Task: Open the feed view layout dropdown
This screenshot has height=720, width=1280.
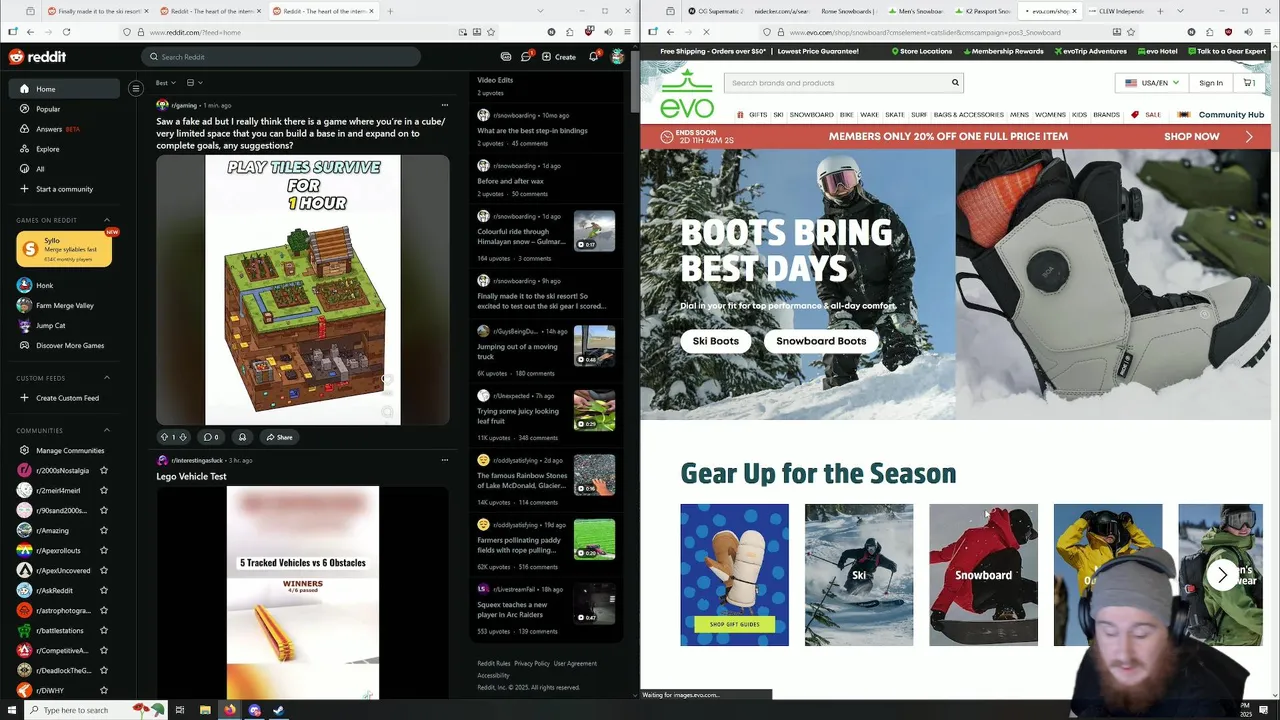Action: pyautogui.click(x=194, y=83)
